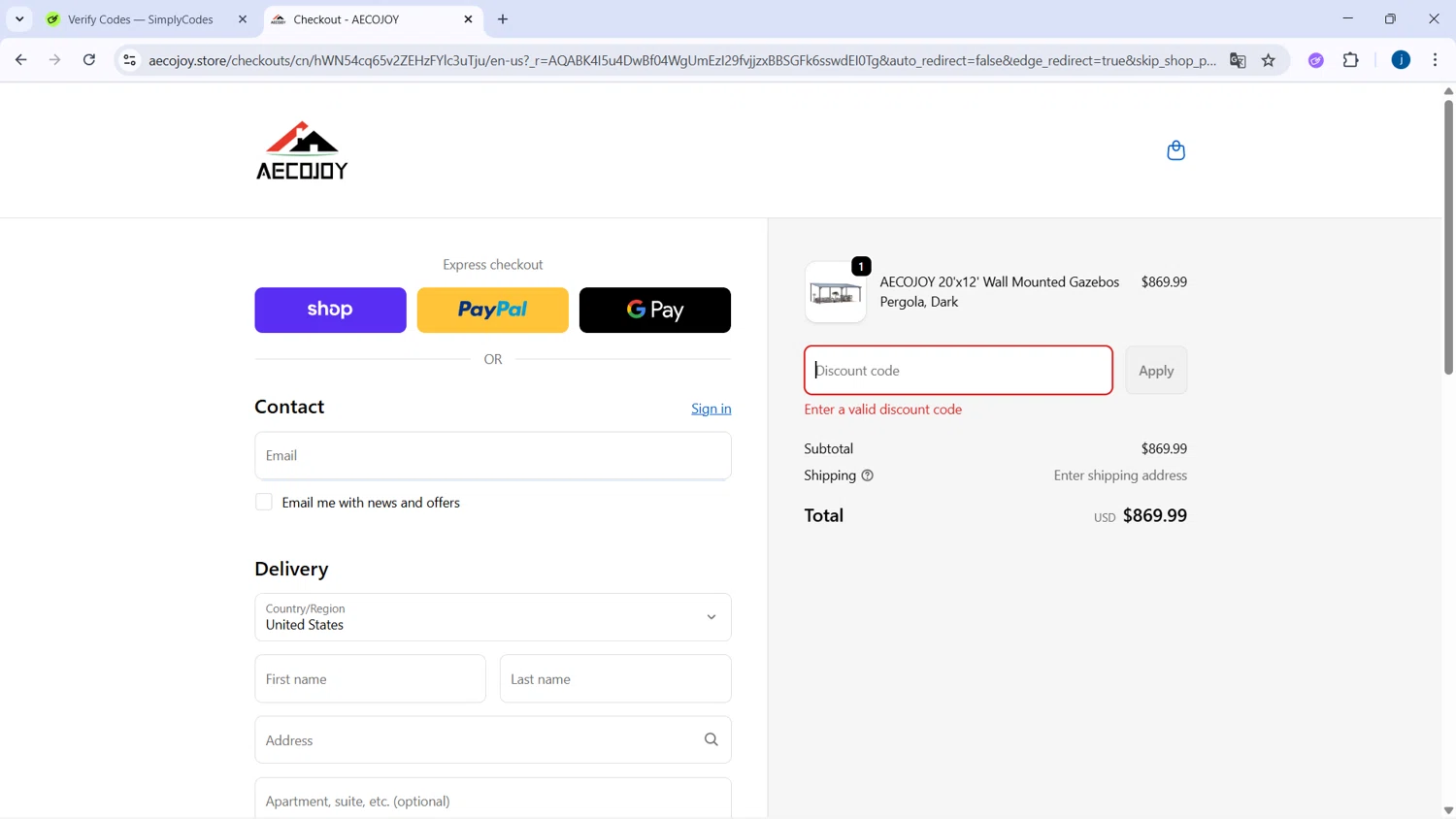Apply the discount code
The width and height of the screenshot is (1456, 819).
click(1156, 371)
